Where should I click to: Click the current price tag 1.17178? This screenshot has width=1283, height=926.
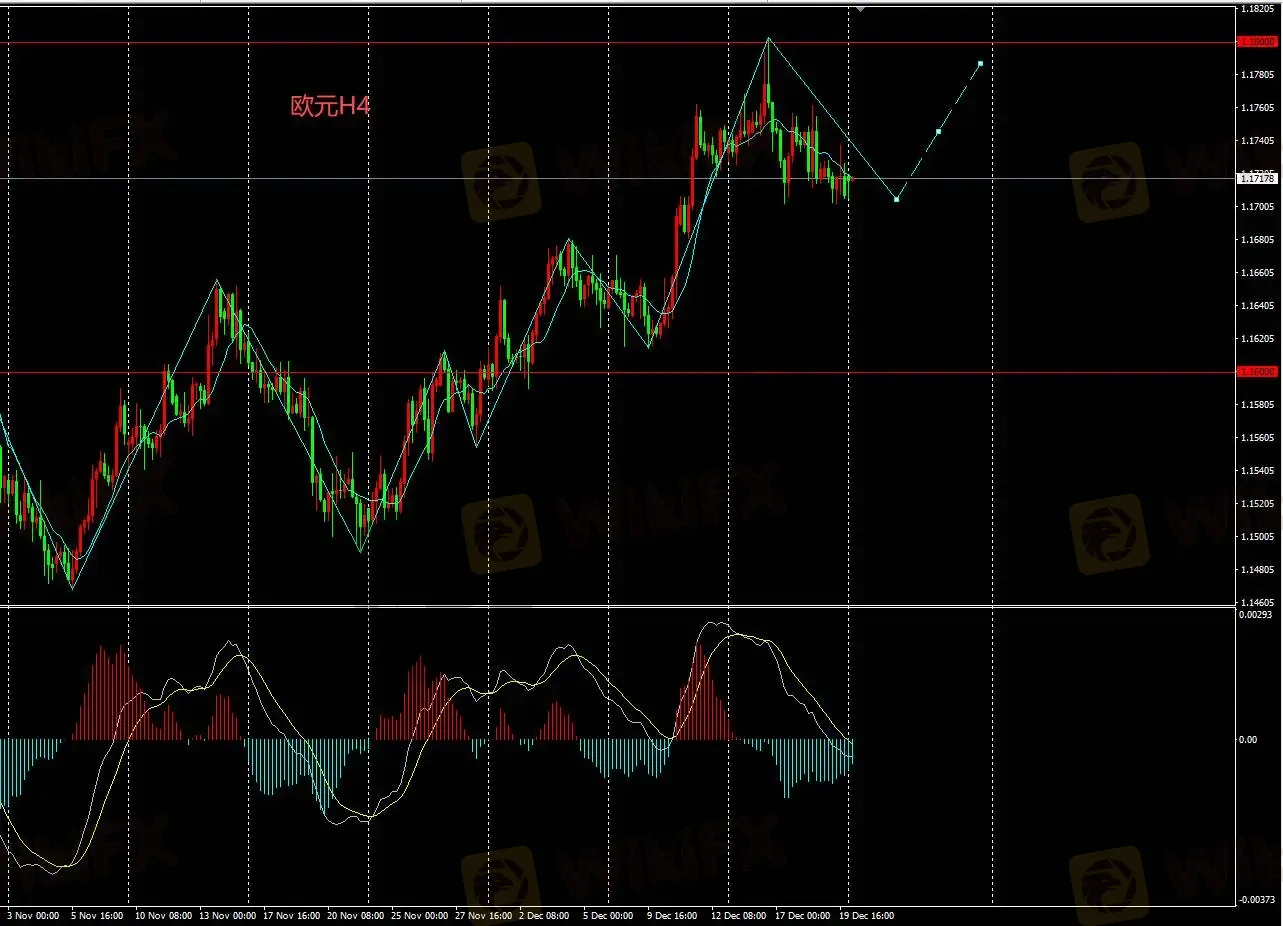[x=1257, y=178]
